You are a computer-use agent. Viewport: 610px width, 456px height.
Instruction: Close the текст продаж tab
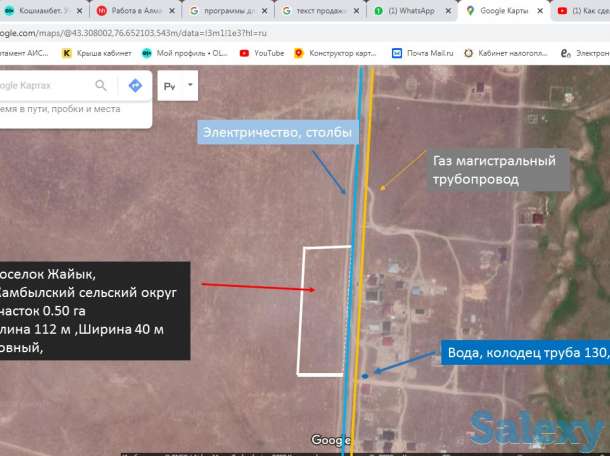click(356, 11)
